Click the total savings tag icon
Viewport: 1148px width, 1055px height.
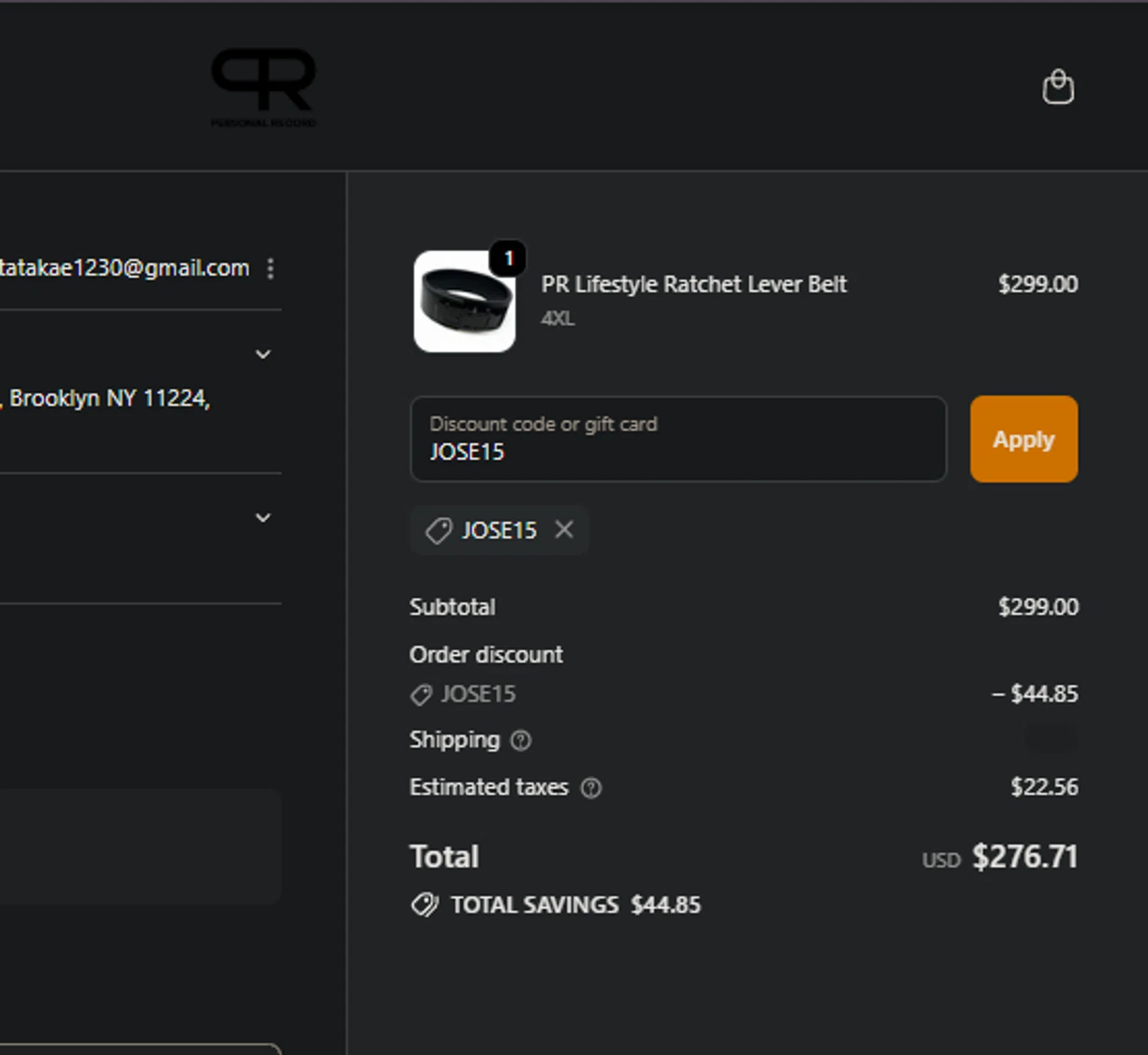point(424,905)
